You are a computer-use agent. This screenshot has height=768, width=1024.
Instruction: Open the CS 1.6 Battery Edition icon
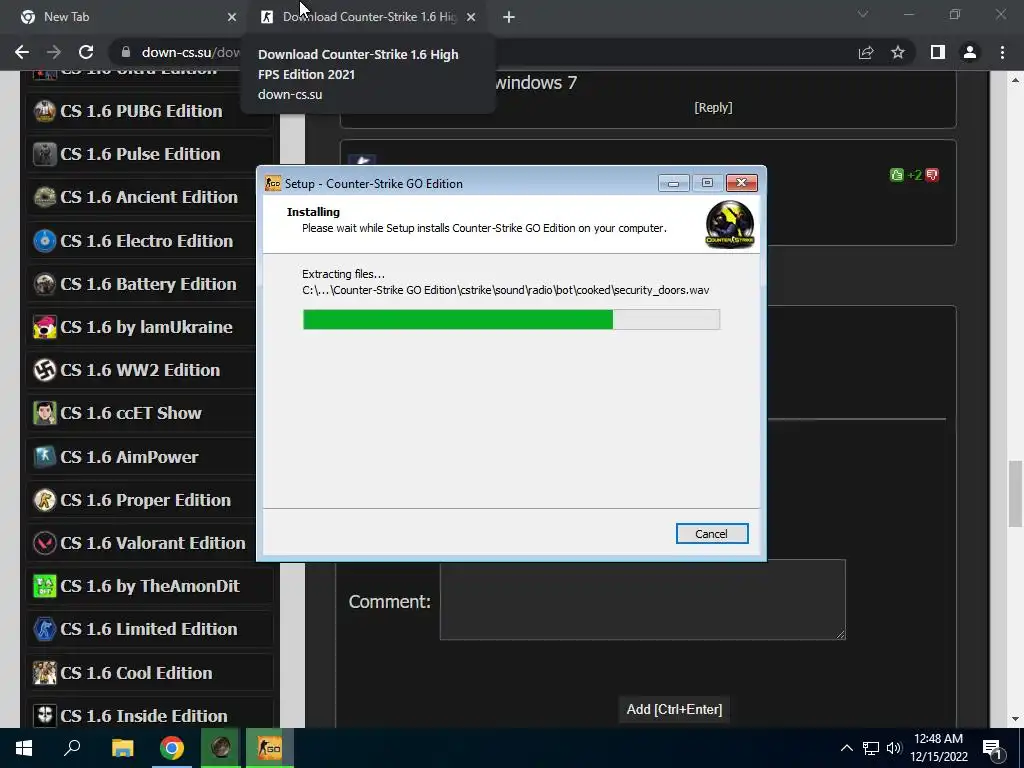[44, 284]
